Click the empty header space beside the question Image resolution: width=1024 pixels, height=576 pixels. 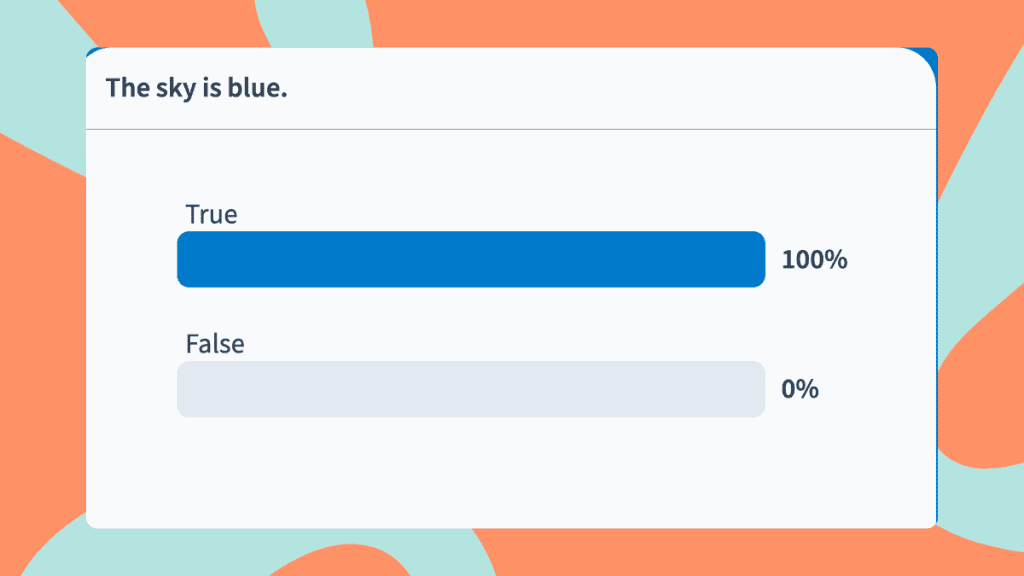tap(600, 88)
